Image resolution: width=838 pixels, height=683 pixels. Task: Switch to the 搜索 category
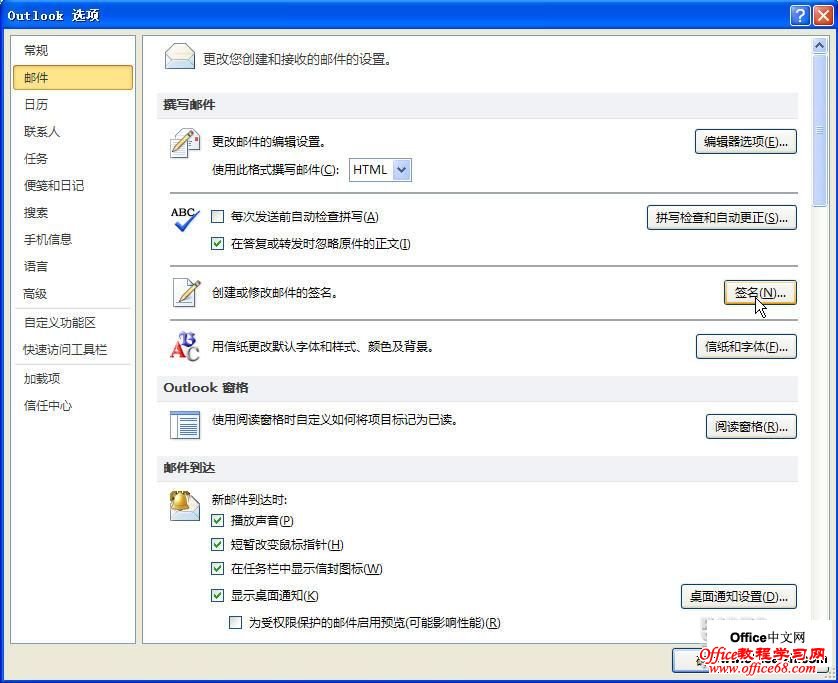(x=73, y=213)
